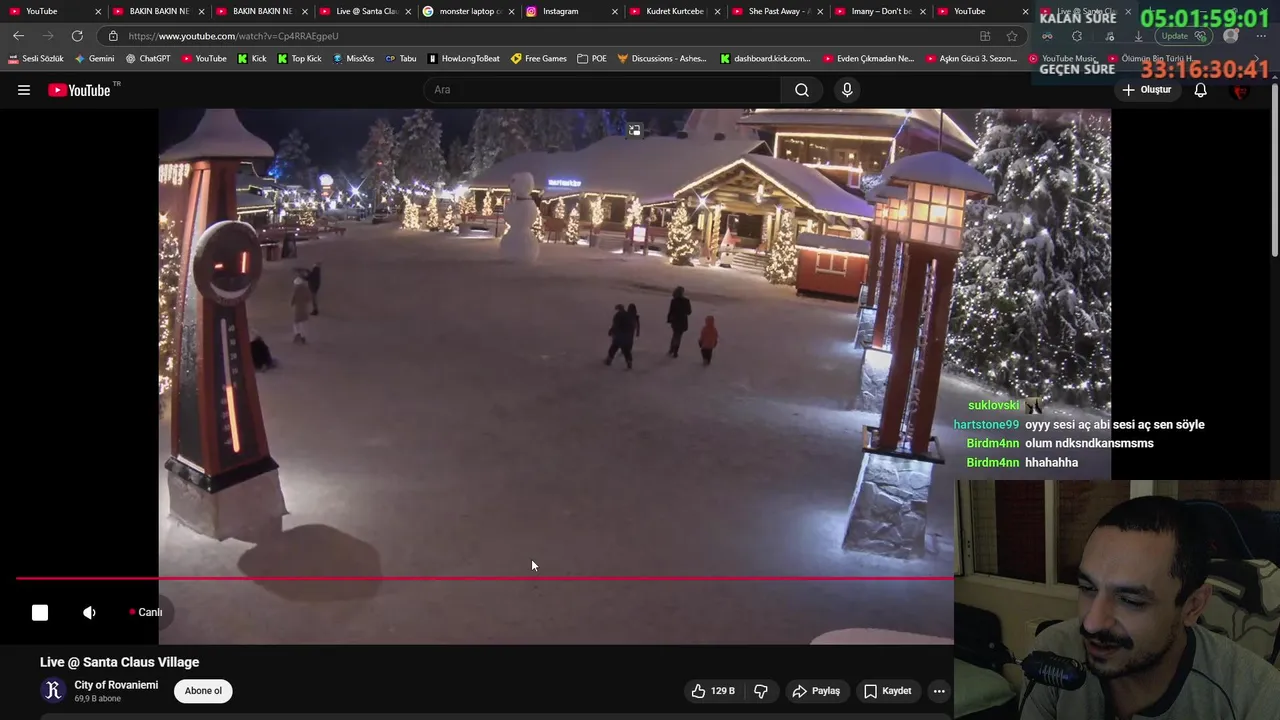This screenshot has width=1280, height=720.
Task: Open MissXss bookmark
Action: [352, 59]
